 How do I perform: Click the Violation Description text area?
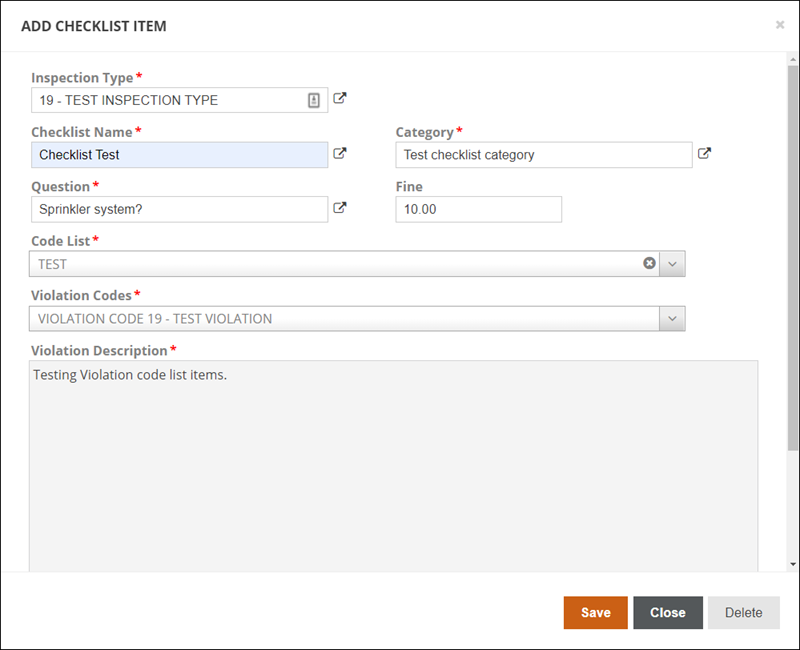pyautogui.click(x=393, y=466)
